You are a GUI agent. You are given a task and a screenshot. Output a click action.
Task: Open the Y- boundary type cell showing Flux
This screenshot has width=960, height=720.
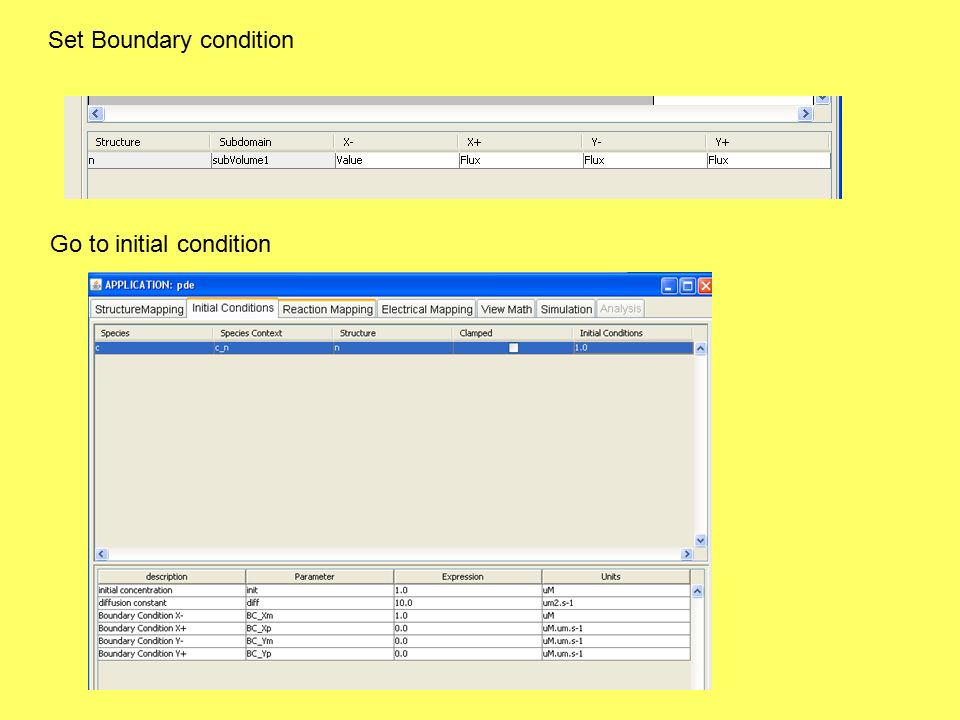tap(645, 160)
